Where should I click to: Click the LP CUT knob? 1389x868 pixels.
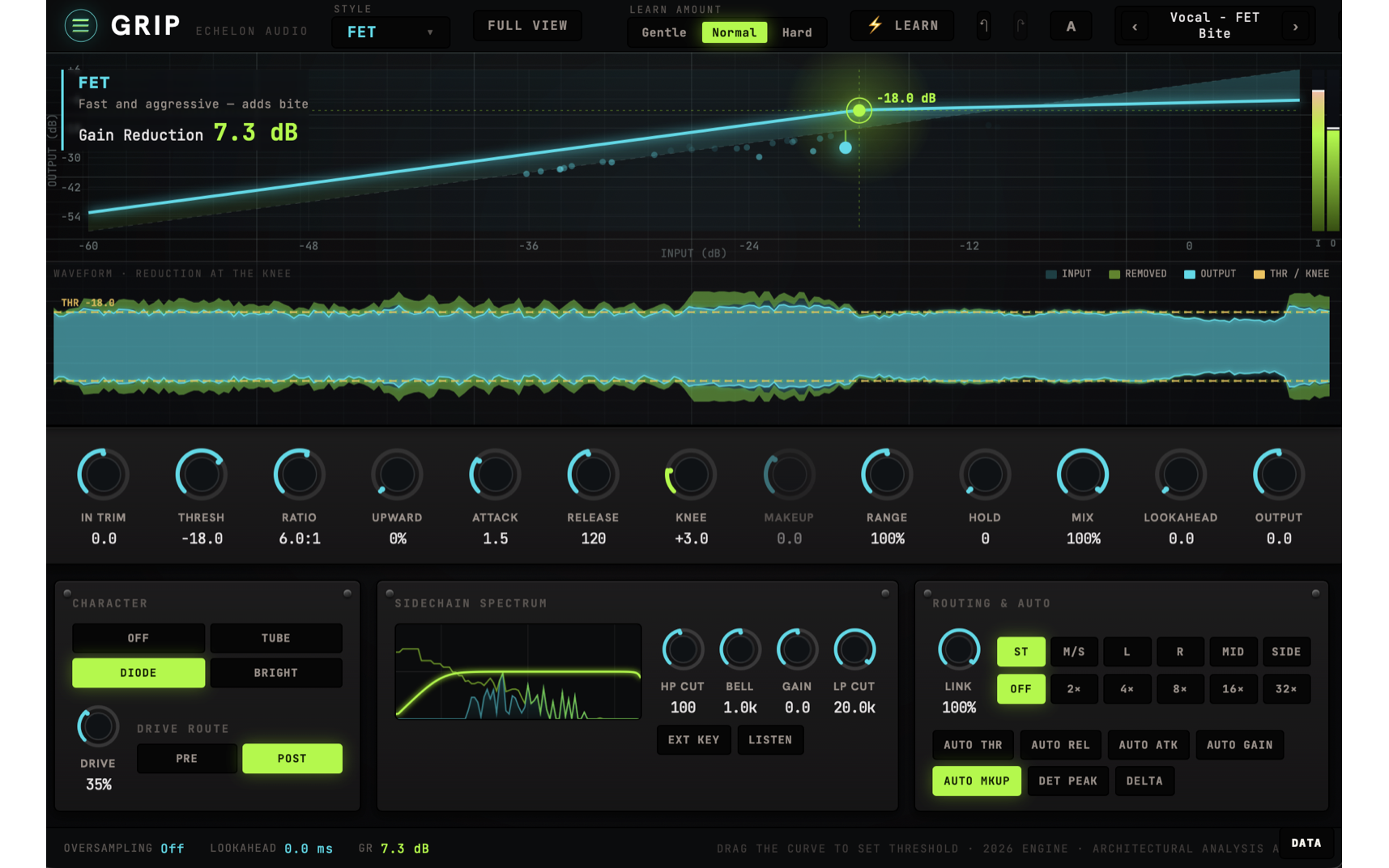point(854,649)
